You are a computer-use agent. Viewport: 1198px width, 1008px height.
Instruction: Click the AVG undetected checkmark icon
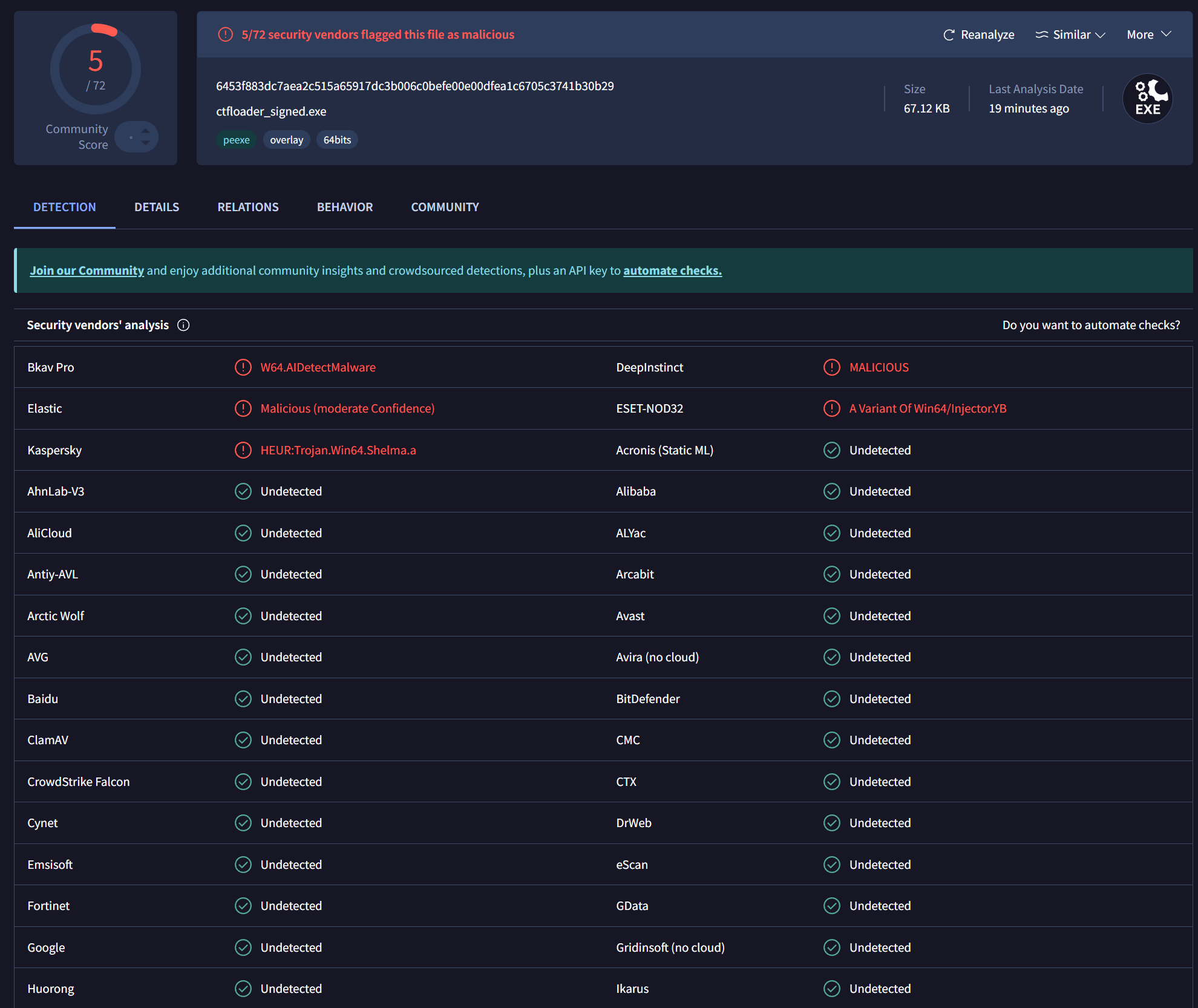(243, 657)
